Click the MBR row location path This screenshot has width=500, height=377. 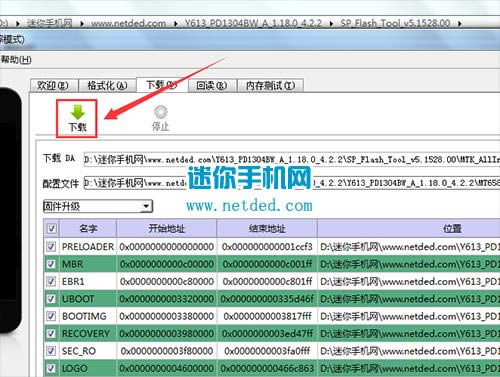(409, 264)
